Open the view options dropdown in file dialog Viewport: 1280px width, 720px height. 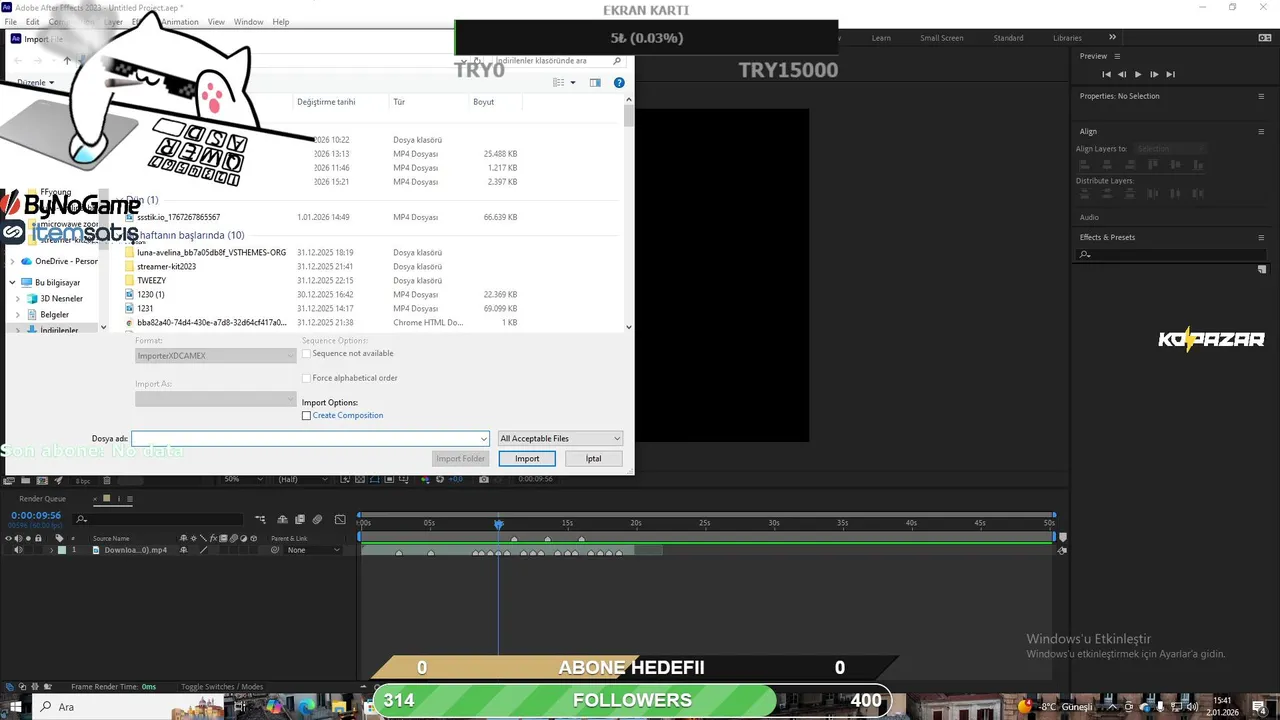[x=573, y=82]
